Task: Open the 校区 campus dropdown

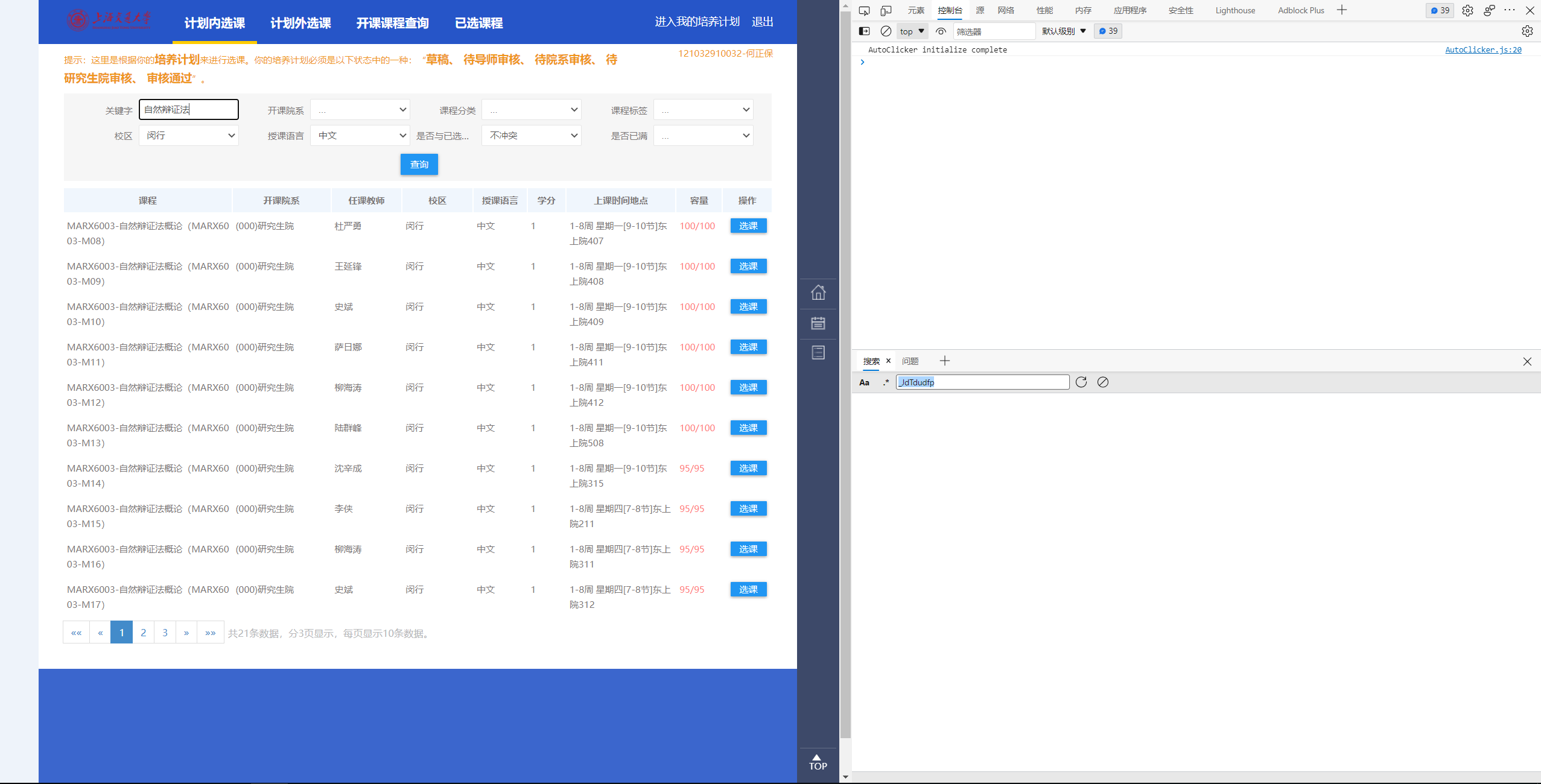Action: [x=189, y=136]
